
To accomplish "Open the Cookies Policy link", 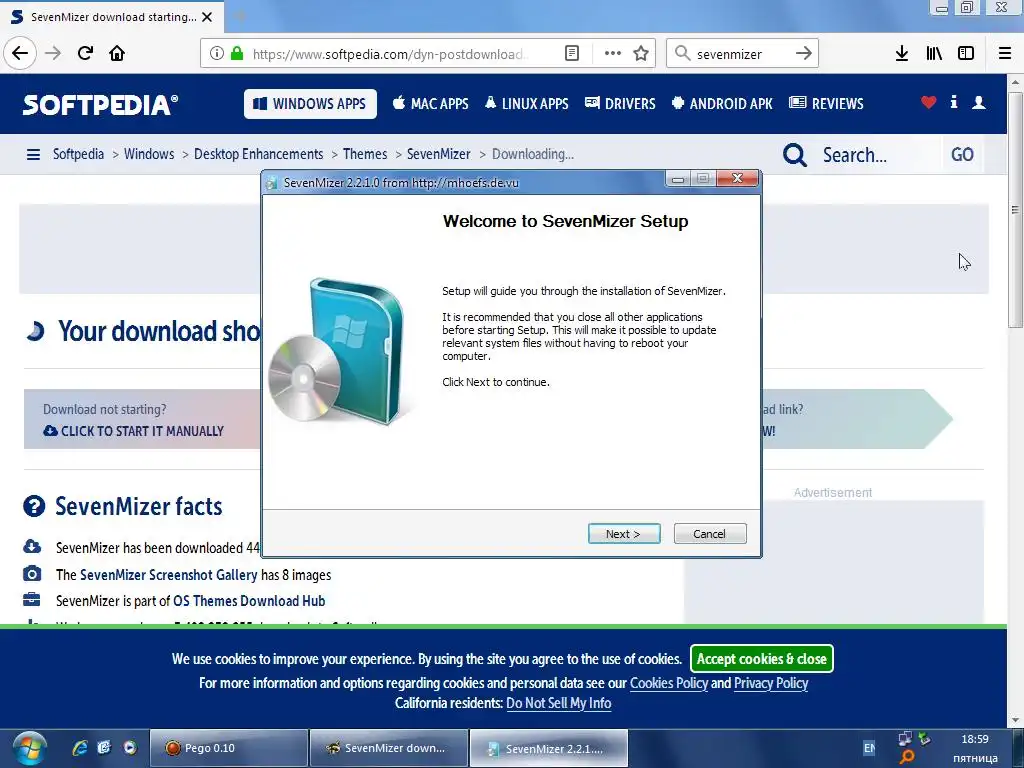I will pyautogui.click(x=669, y=683).
